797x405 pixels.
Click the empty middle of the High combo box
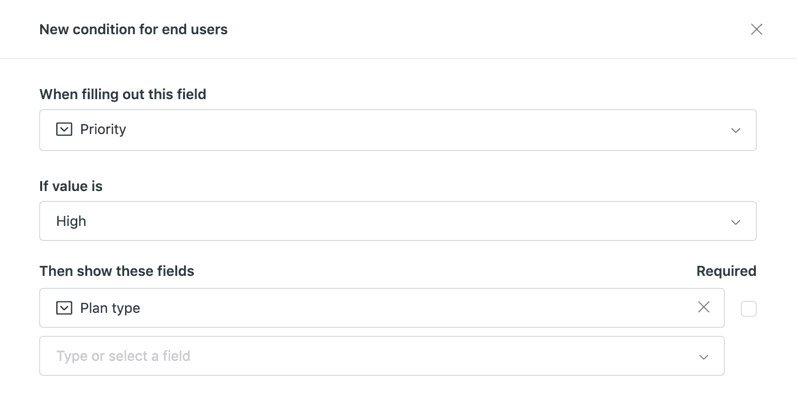[x=400, y=222]
